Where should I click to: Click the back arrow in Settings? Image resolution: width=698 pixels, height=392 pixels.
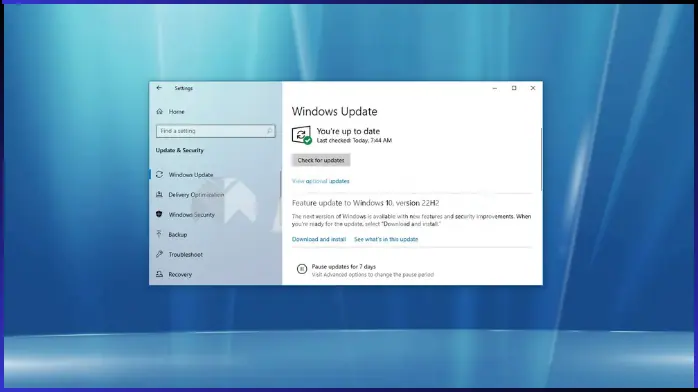coord(159,88)
